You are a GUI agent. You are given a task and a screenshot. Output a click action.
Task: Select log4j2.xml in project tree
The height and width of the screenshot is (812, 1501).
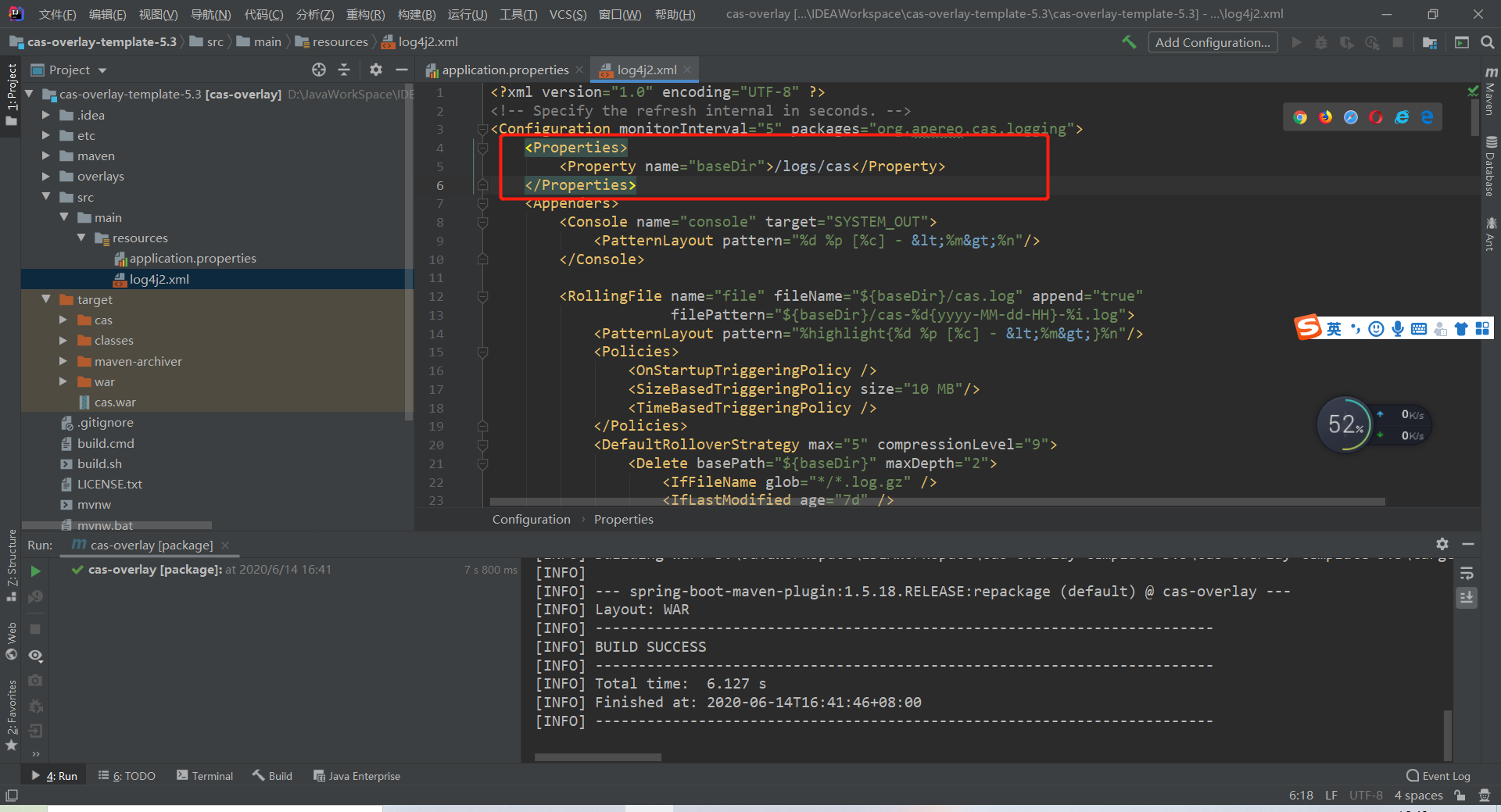pos(159,279)
